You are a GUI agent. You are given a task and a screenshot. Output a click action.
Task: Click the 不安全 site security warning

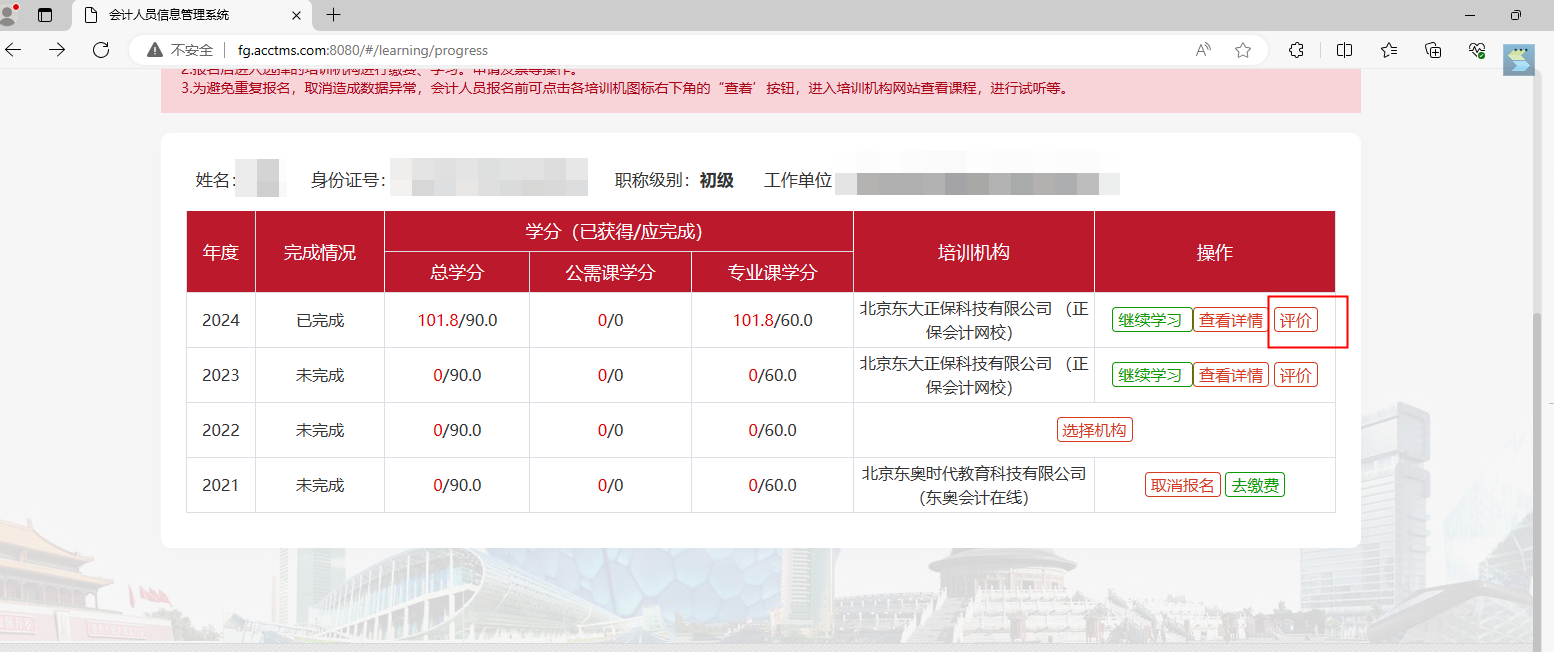tap(180, 50)
